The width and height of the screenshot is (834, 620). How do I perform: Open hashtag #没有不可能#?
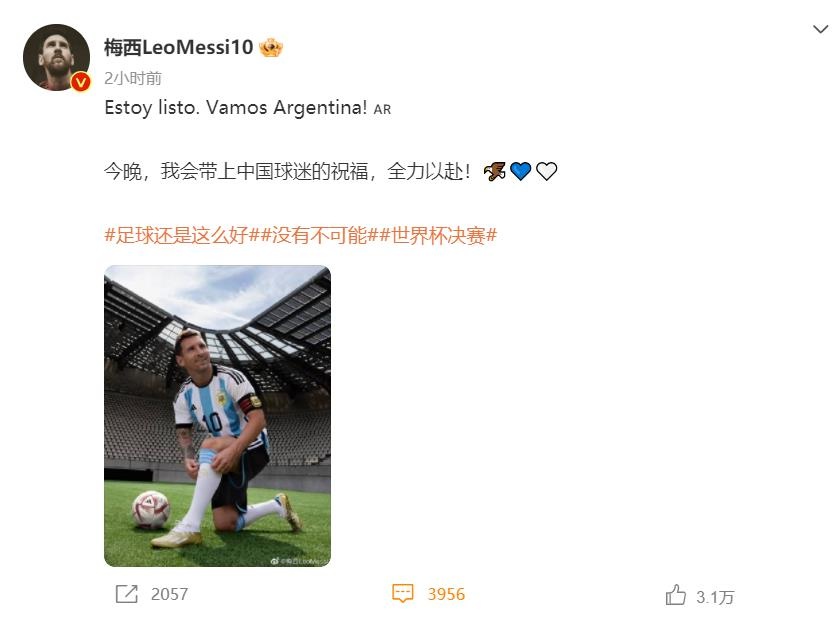coord(319,235)
